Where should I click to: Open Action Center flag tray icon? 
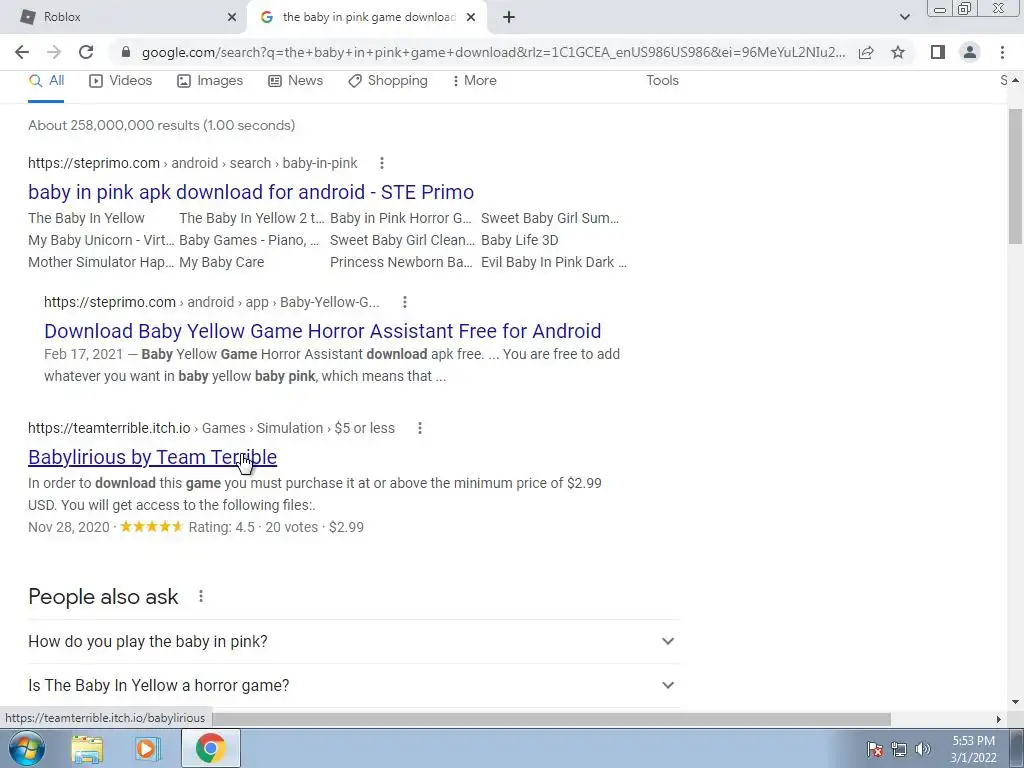point(875,749)
